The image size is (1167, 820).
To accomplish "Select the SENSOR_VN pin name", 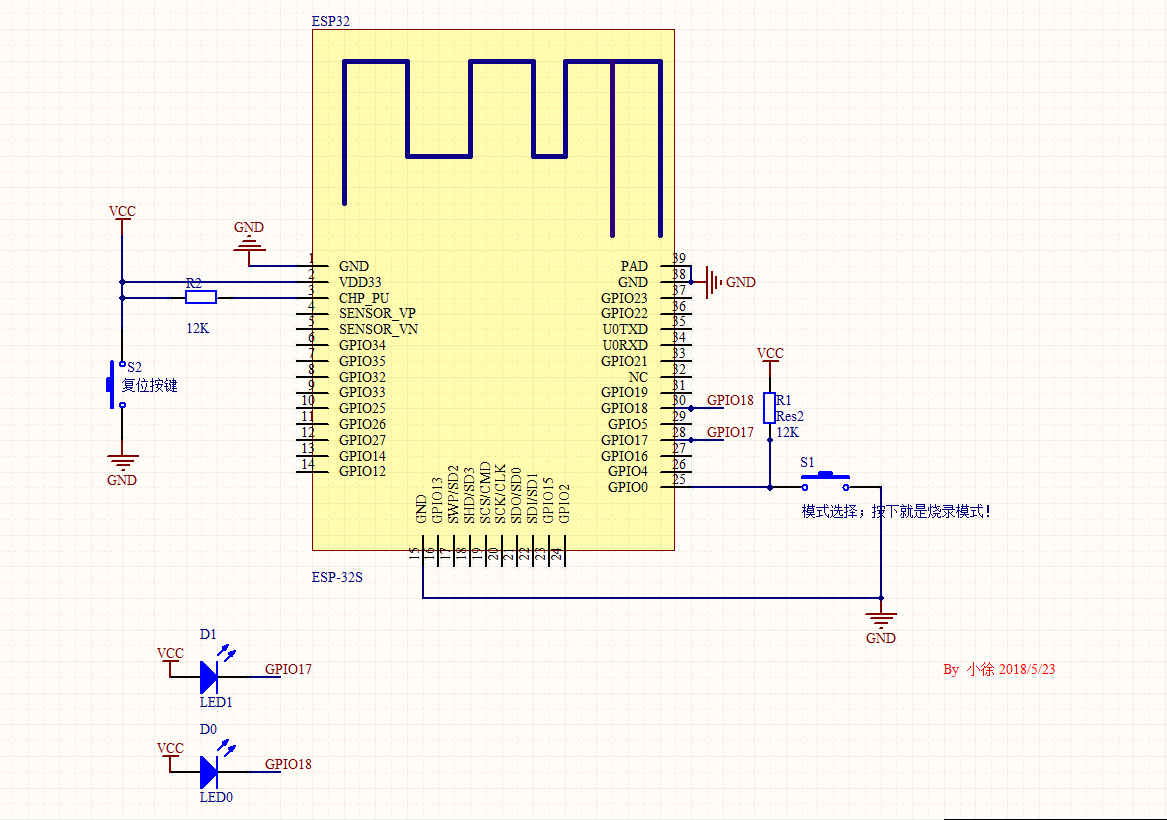I will click(x=378, y=329).
